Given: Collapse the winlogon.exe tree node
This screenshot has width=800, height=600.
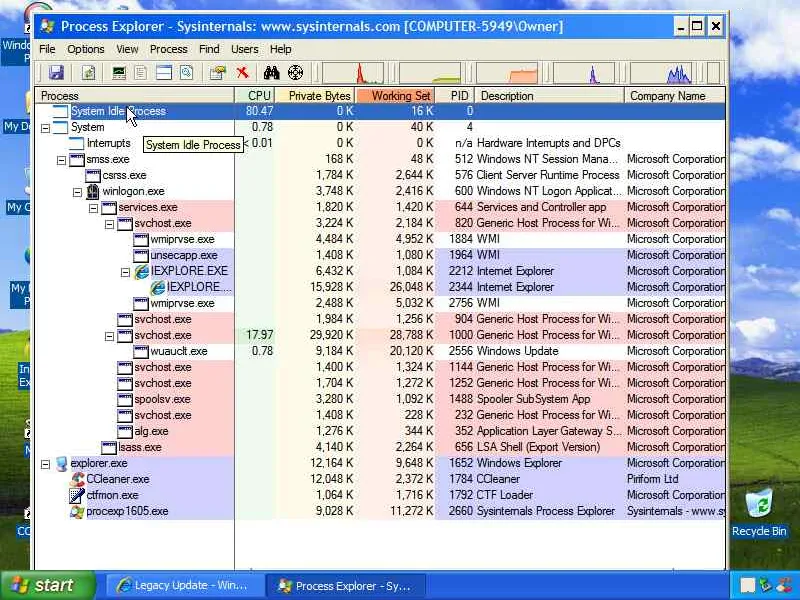Looking at the screenshot, I should (x=77, y=192).
